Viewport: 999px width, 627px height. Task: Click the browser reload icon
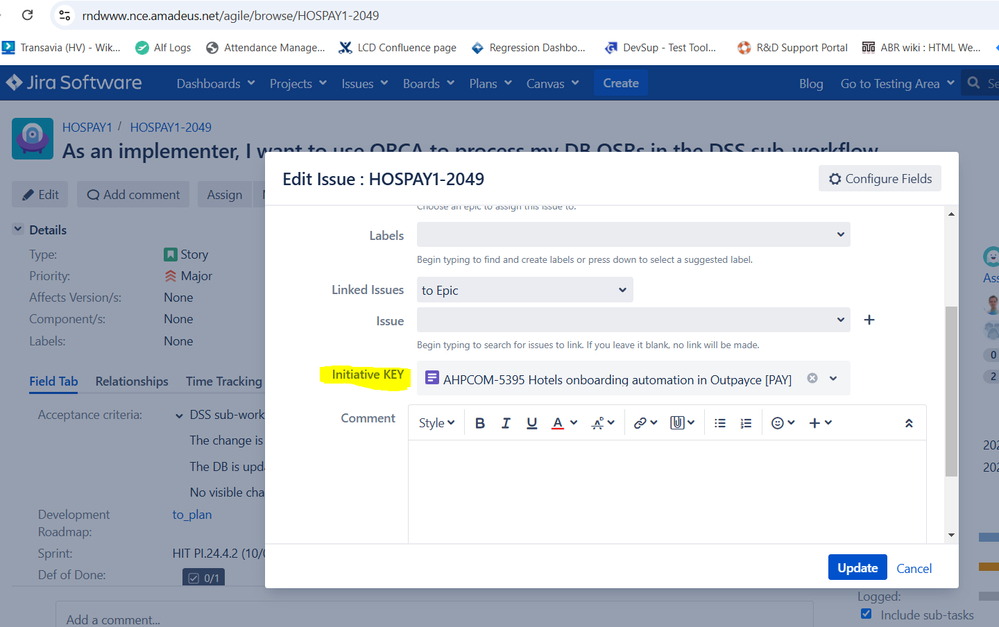(27, 15)
